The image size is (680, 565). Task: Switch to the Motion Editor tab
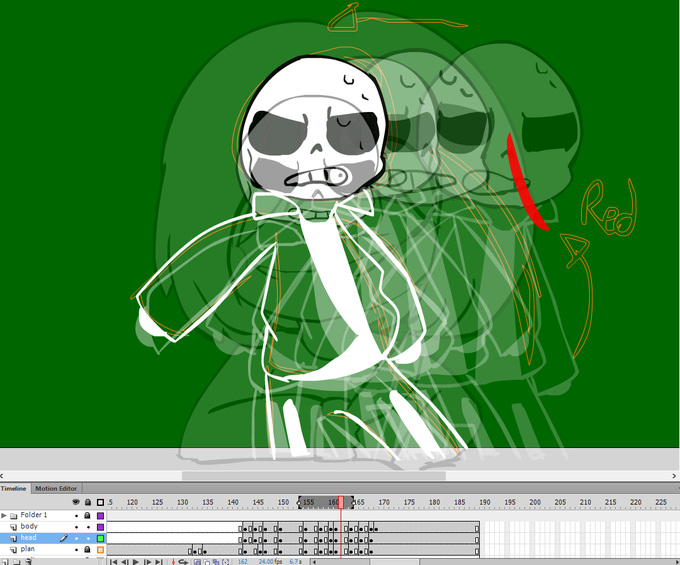(56, 488)
